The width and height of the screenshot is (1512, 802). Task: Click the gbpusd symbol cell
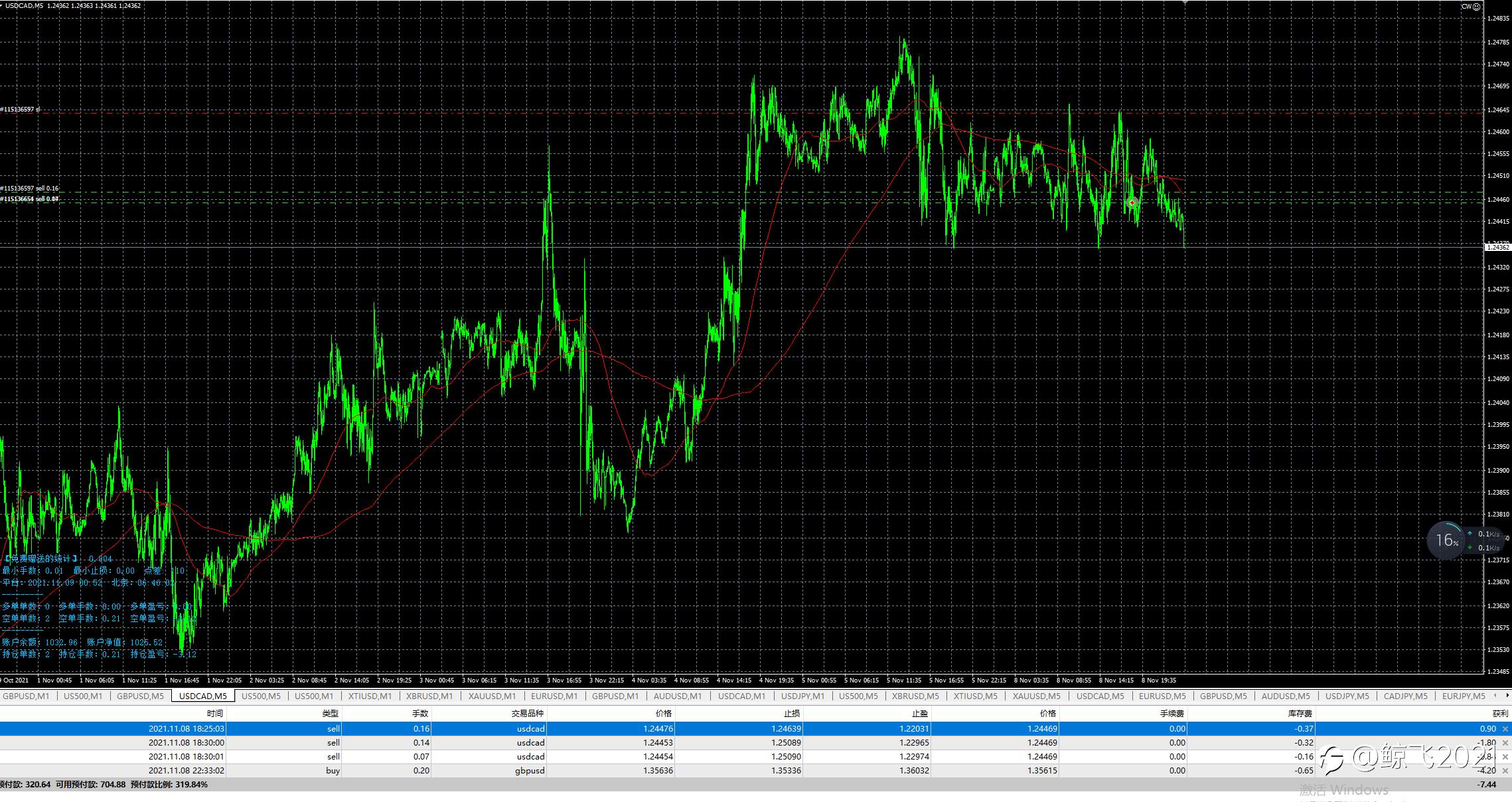pyautogui.click(x=530, y=771)
